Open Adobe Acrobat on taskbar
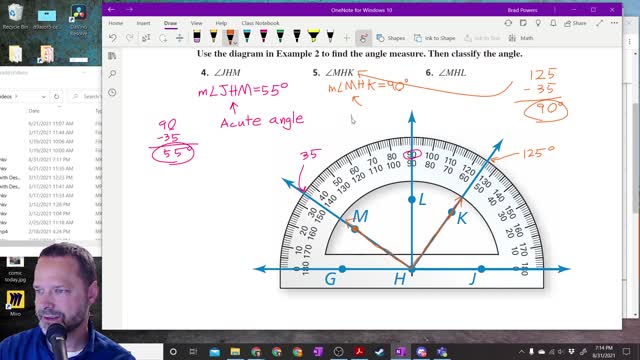640x360 pixels. click(359, 351)
